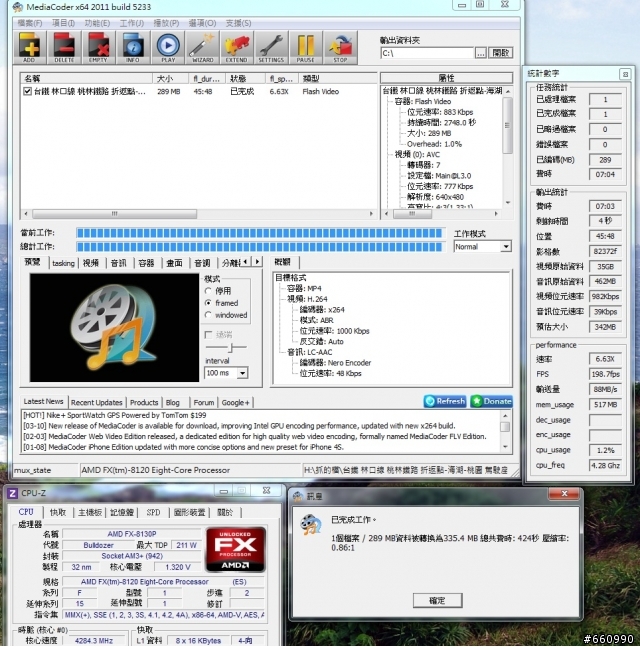The height and width of the screenshot is (647, 640).
Task: Open the SPD tab in CPU-Z
Action: pyautogui.click(x=154, y=512)
